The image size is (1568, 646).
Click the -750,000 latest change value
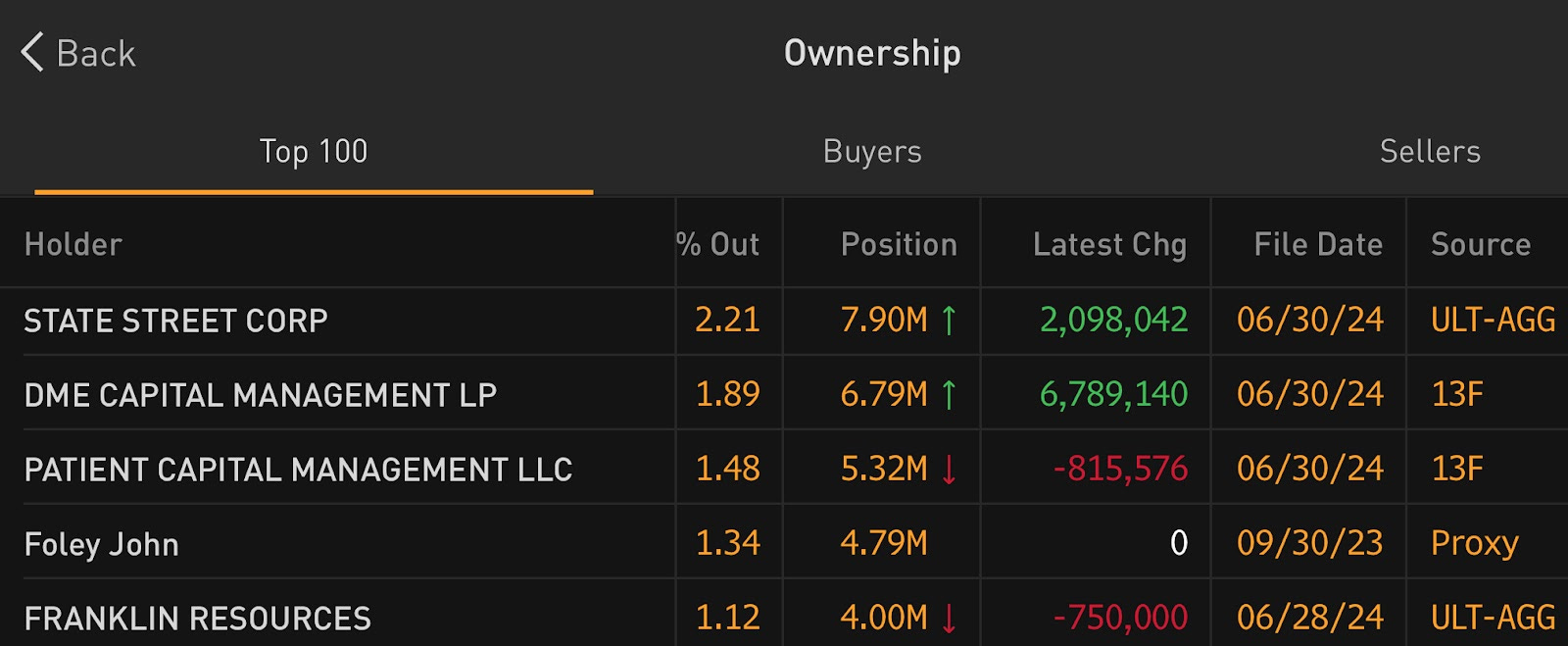pyautogui.click(x=1120, y=619)
